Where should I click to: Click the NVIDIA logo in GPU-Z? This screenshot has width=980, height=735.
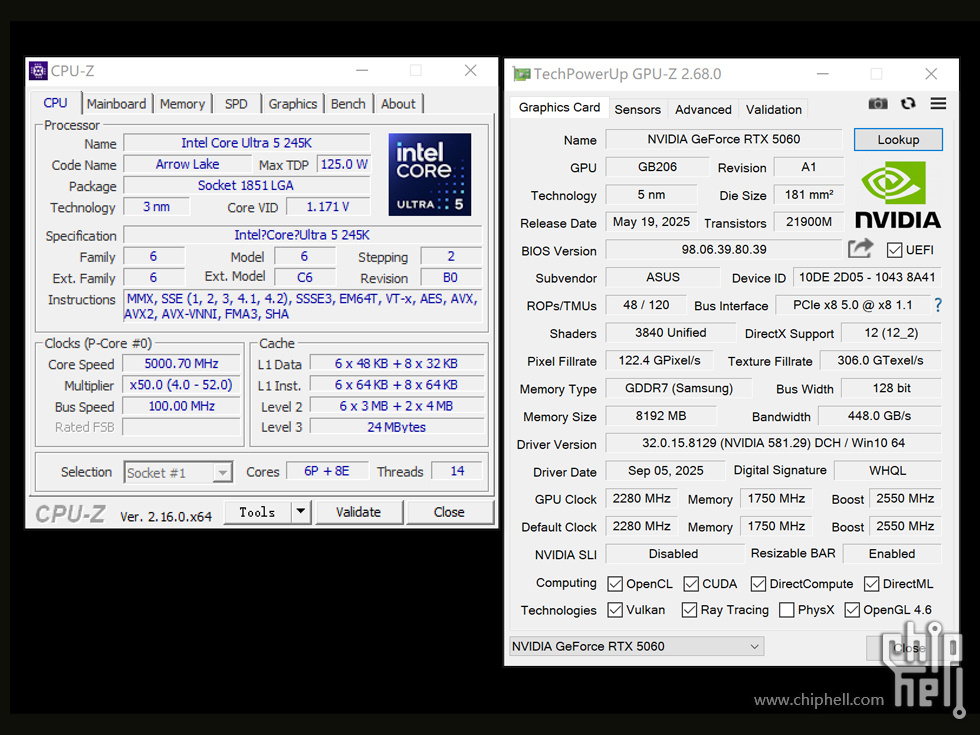coord(898,195)
